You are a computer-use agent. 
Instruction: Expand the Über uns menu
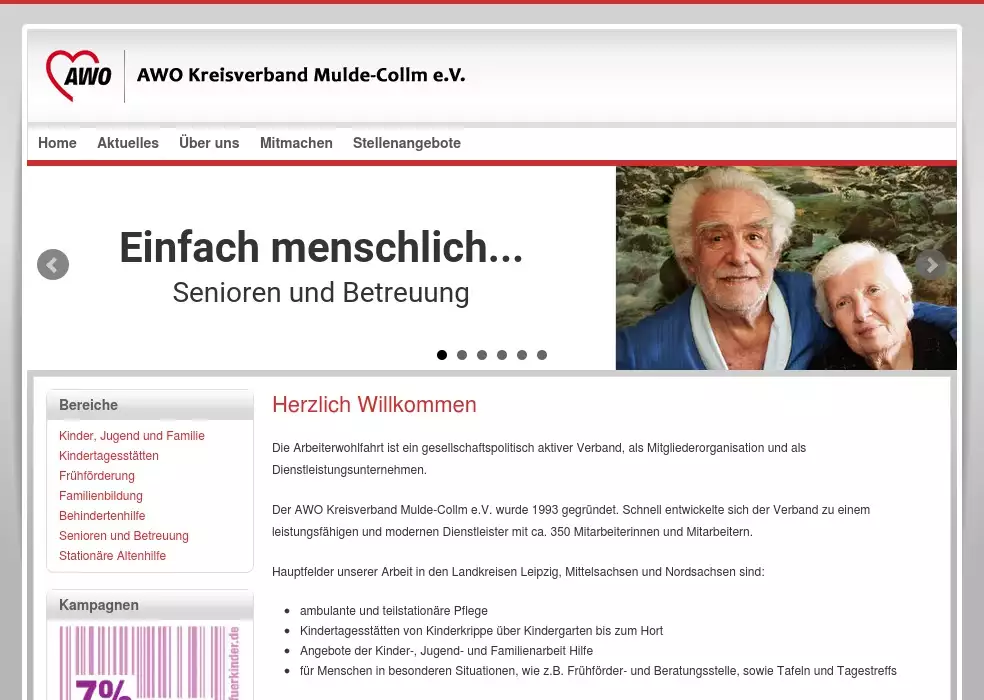click(x=209, y=143)
